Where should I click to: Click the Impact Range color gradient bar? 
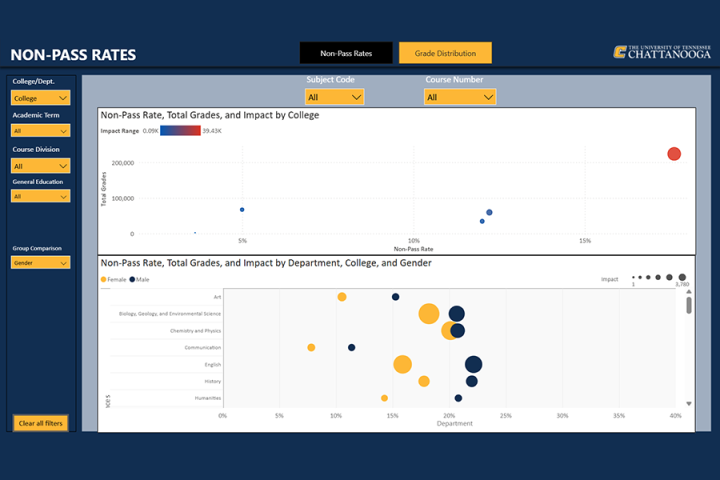(181, 131)
